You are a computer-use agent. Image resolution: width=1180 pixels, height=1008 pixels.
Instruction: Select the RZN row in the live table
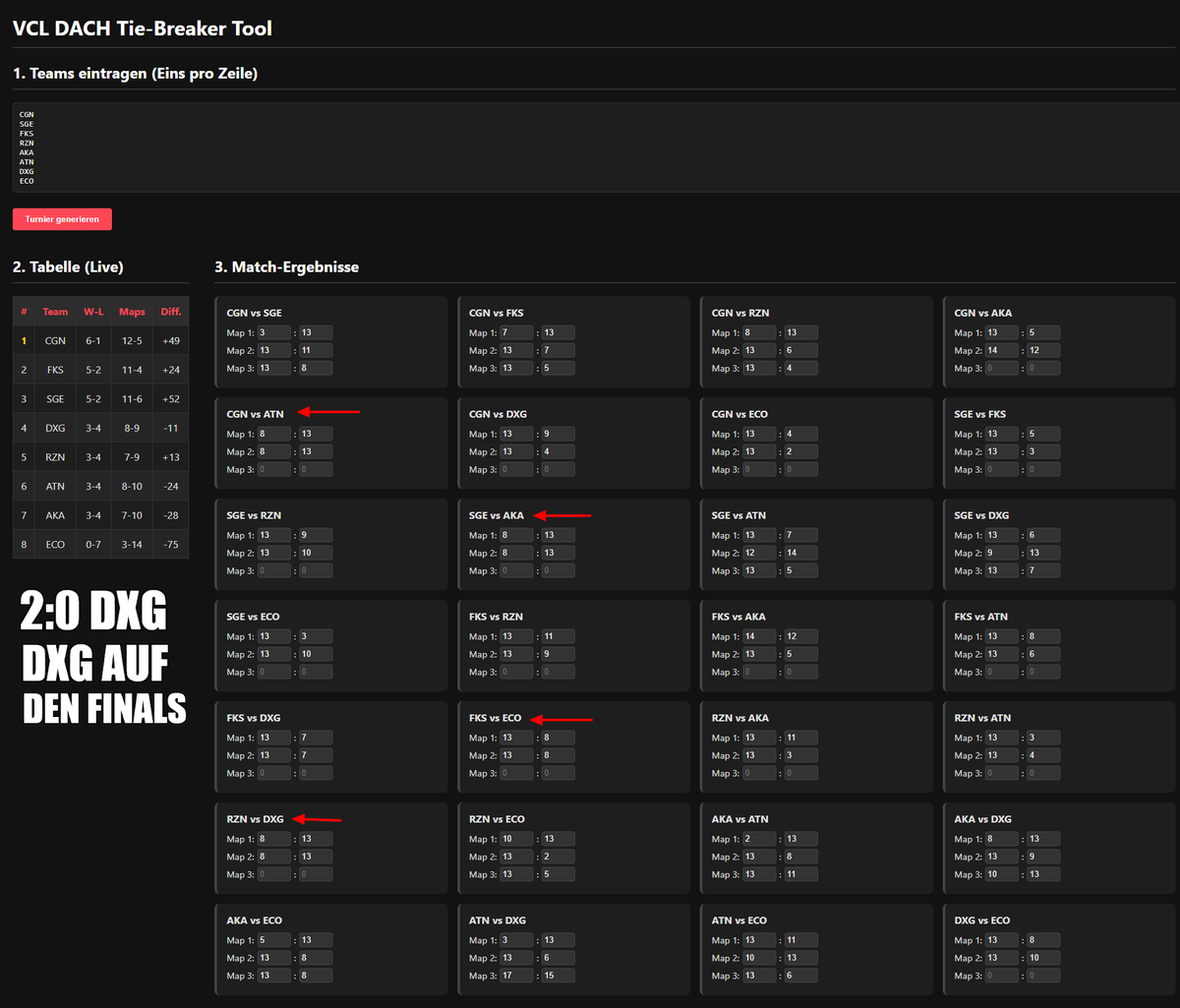pos(101,457)
